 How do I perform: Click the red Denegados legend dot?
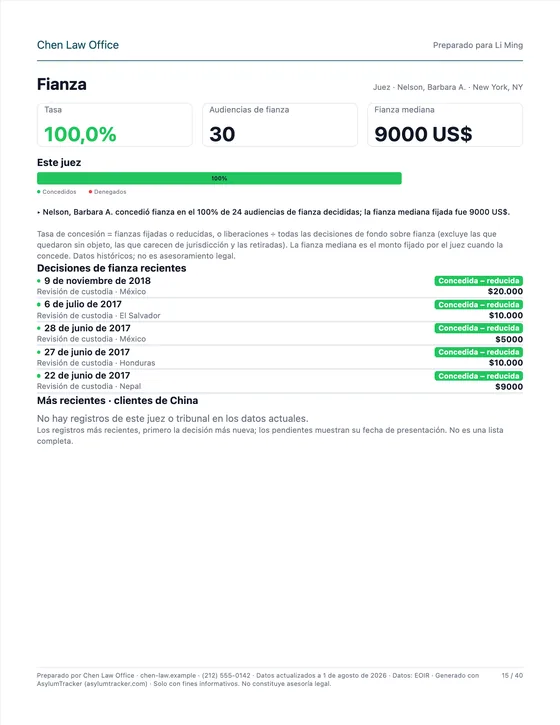[90, 191]
